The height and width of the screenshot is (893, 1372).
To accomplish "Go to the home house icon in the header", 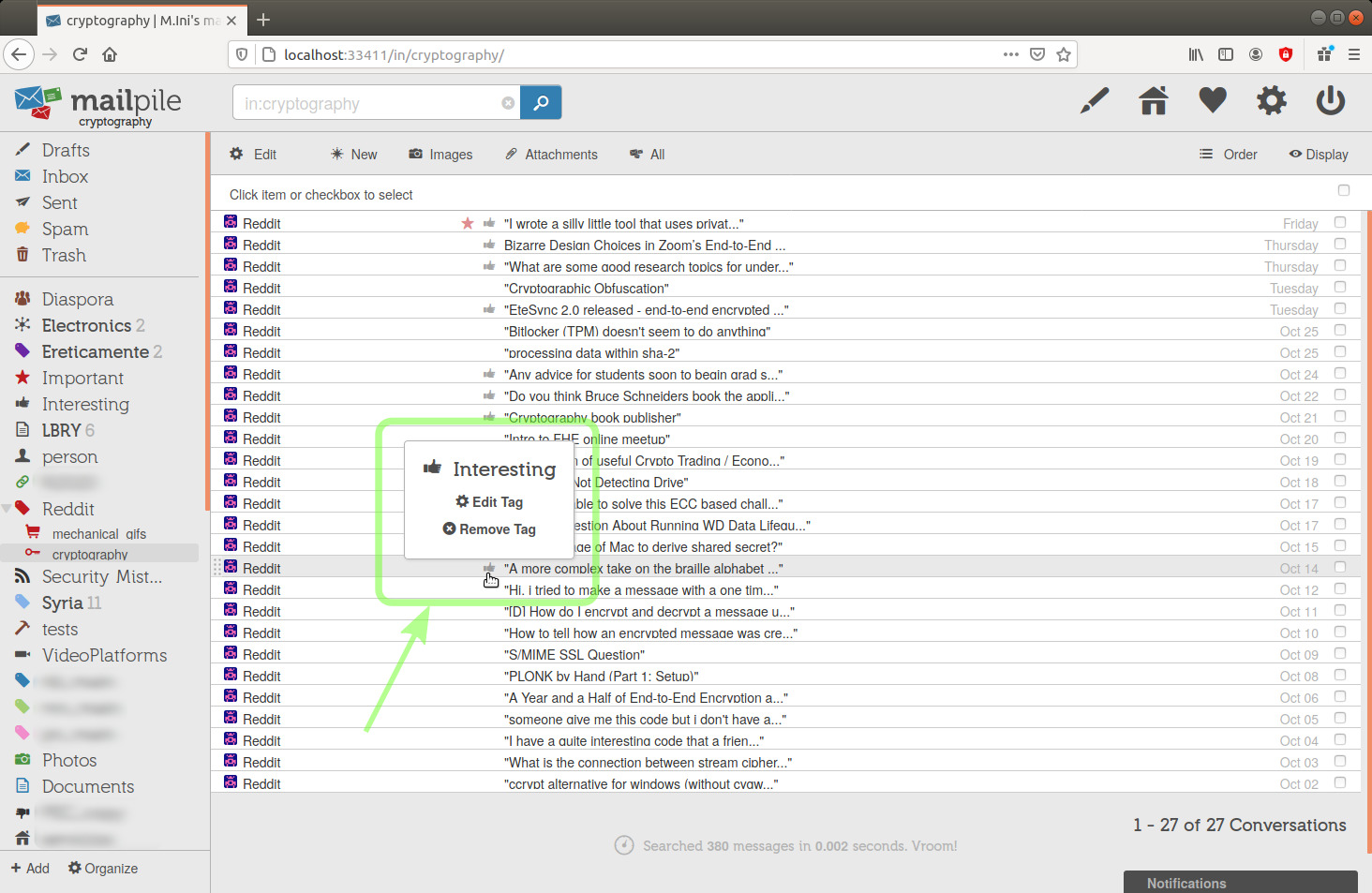I will (x=1154, y=100).
